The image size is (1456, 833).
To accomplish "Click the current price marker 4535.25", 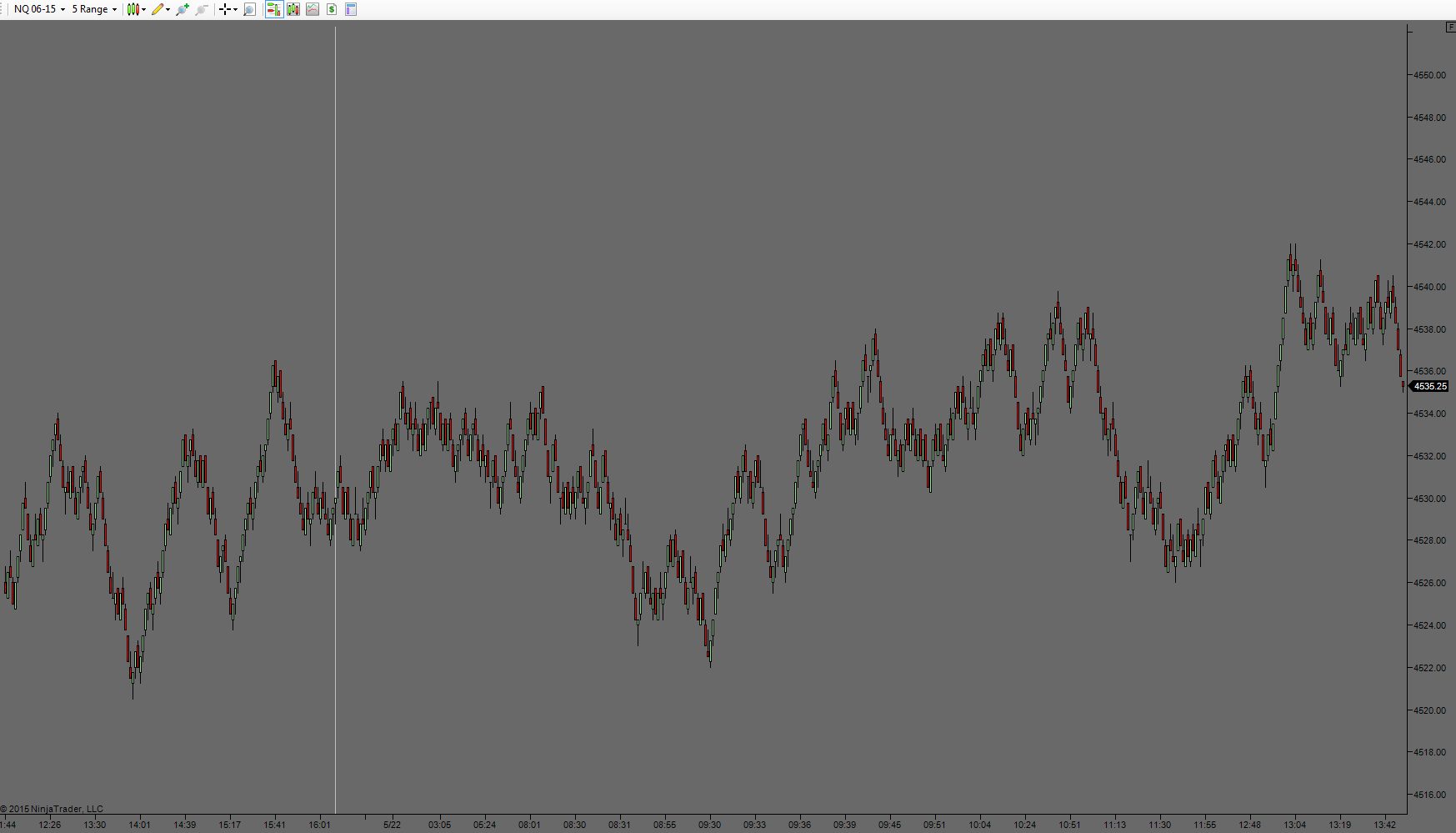I will (1429, 386).
